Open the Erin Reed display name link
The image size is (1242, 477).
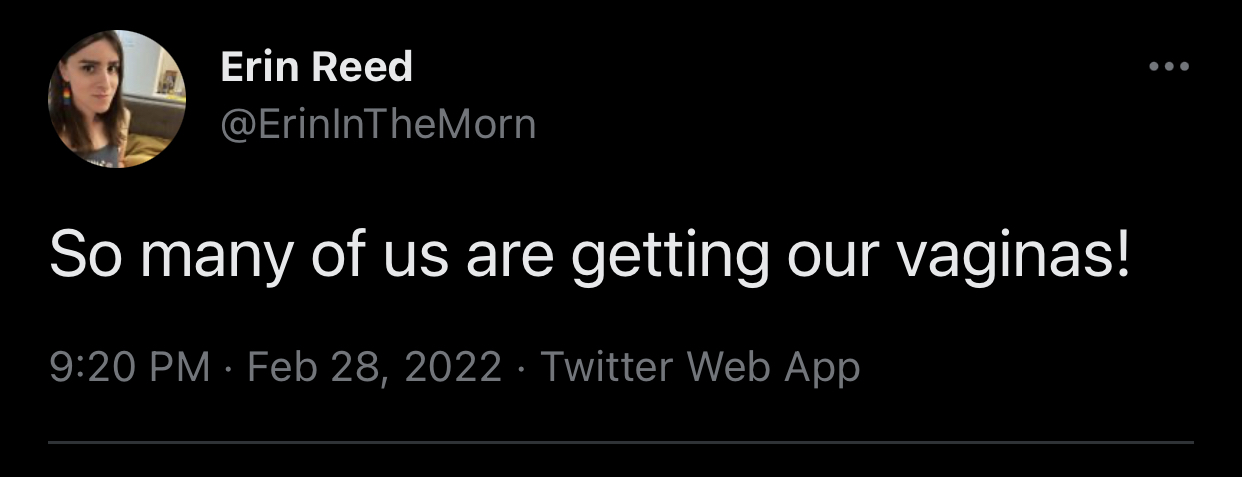tap(315, 68)
